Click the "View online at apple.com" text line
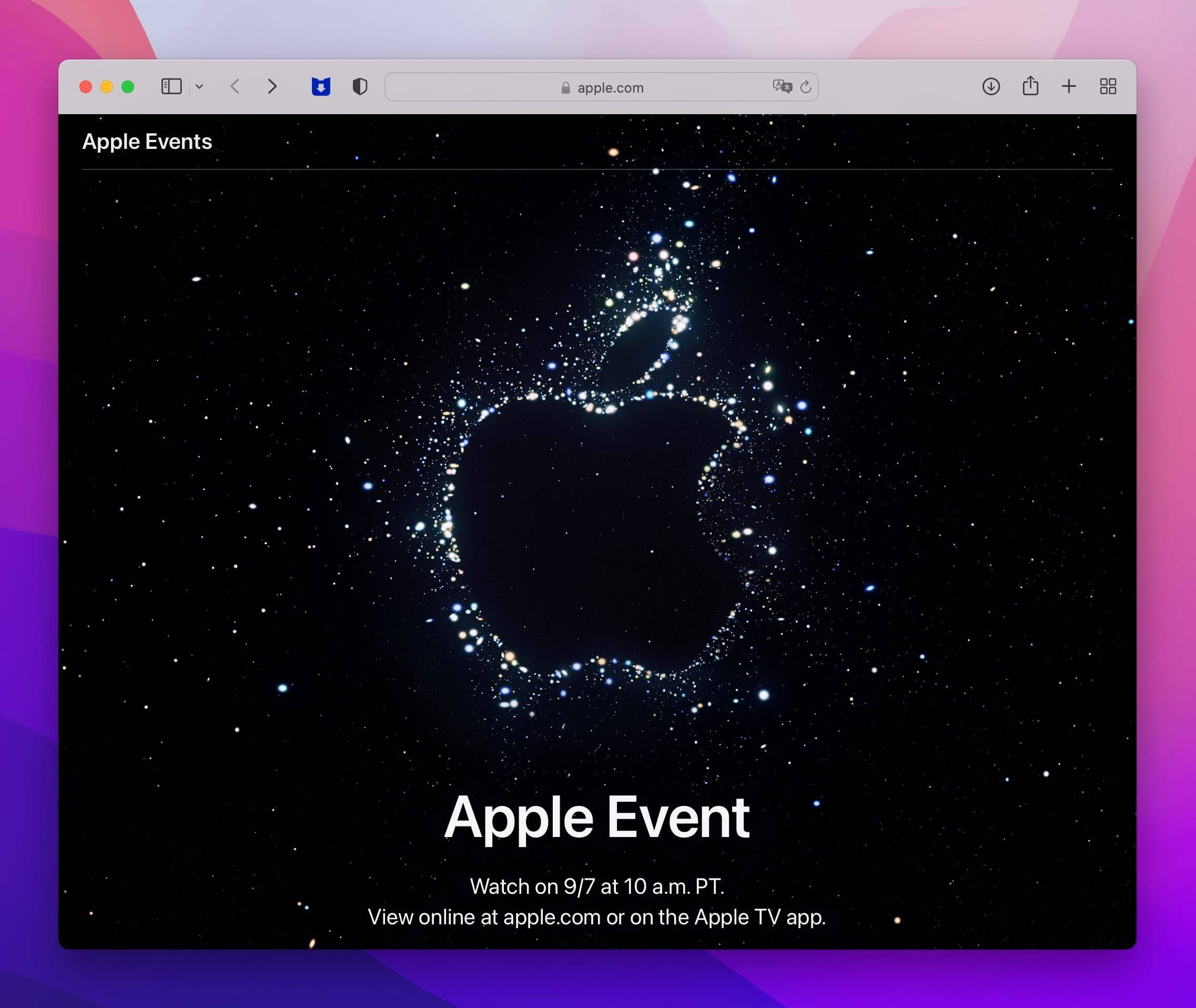1196x1008 pixels. tap(597, 917)
